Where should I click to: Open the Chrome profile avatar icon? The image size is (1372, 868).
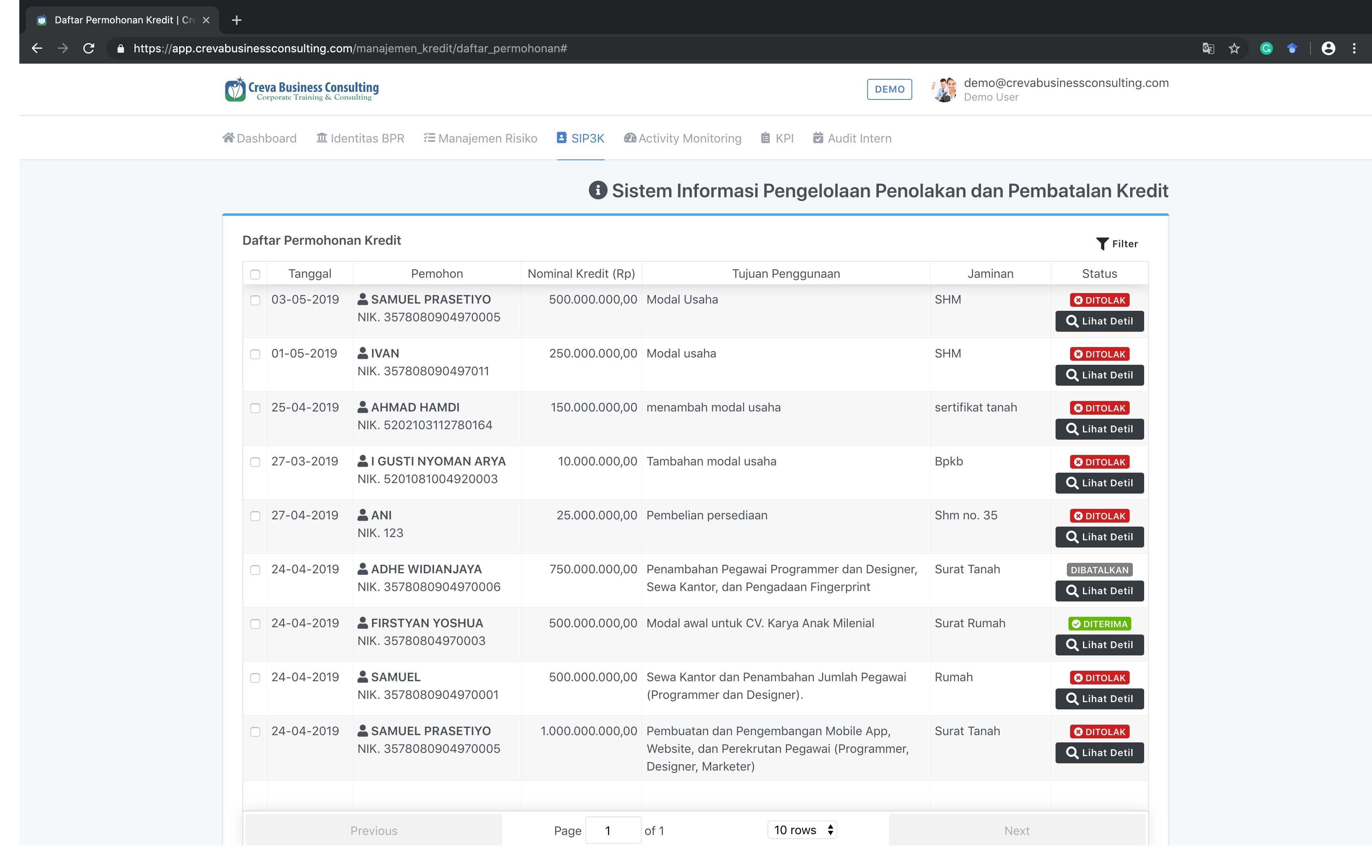coord(1328,48)
